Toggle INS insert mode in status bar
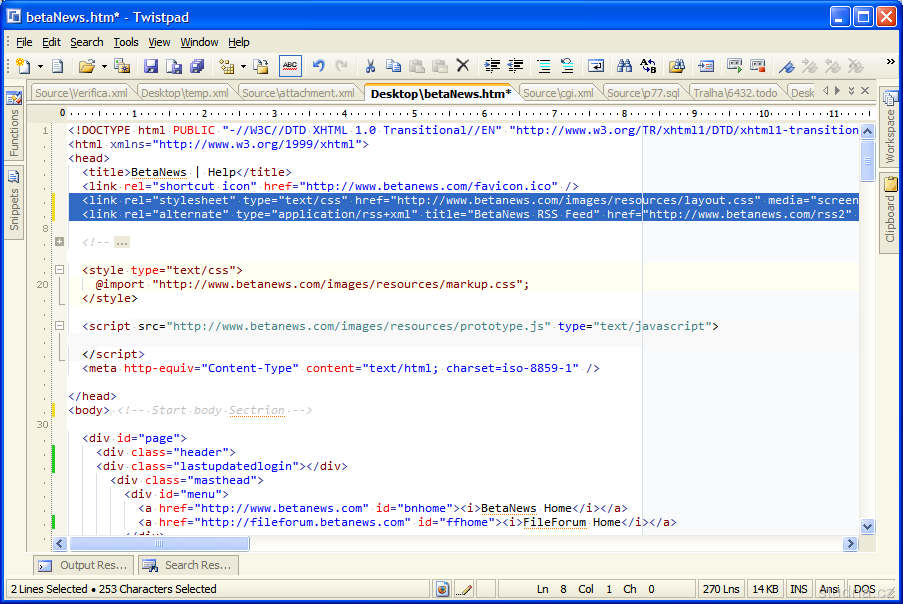The image size is (903, 604). coord(799,589)
